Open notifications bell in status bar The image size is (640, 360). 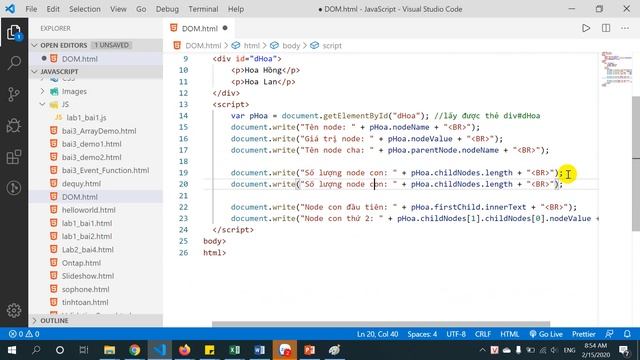point(627,334)
